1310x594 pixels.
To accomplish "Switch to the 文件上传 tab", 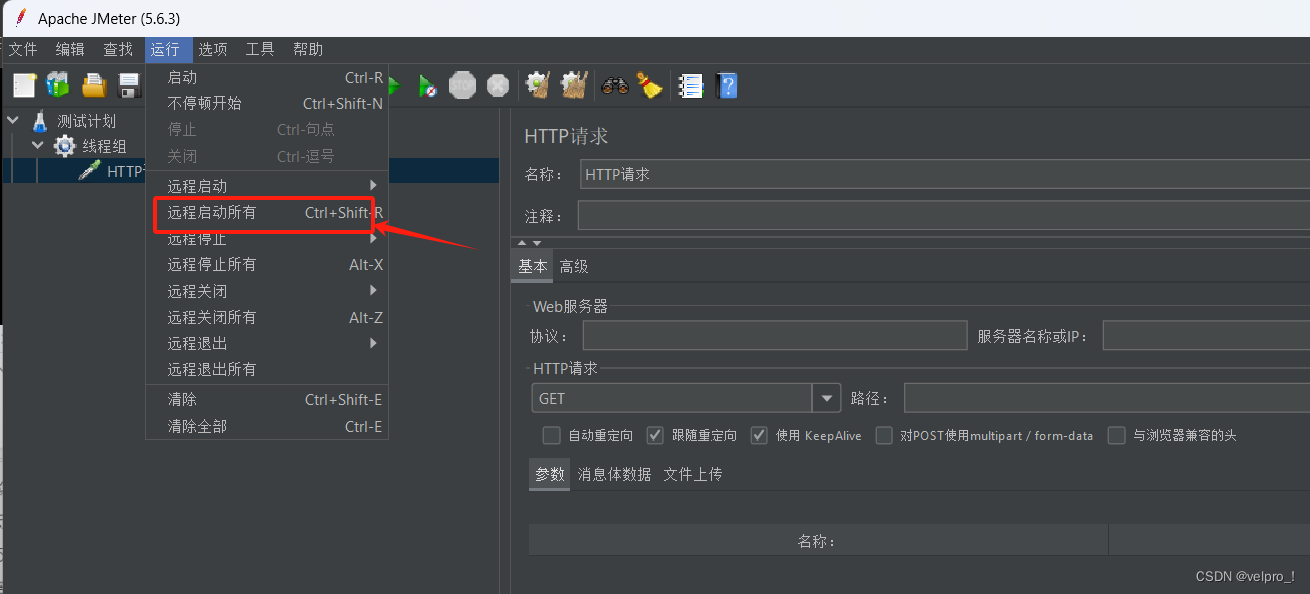I will [x=693, y=474].
